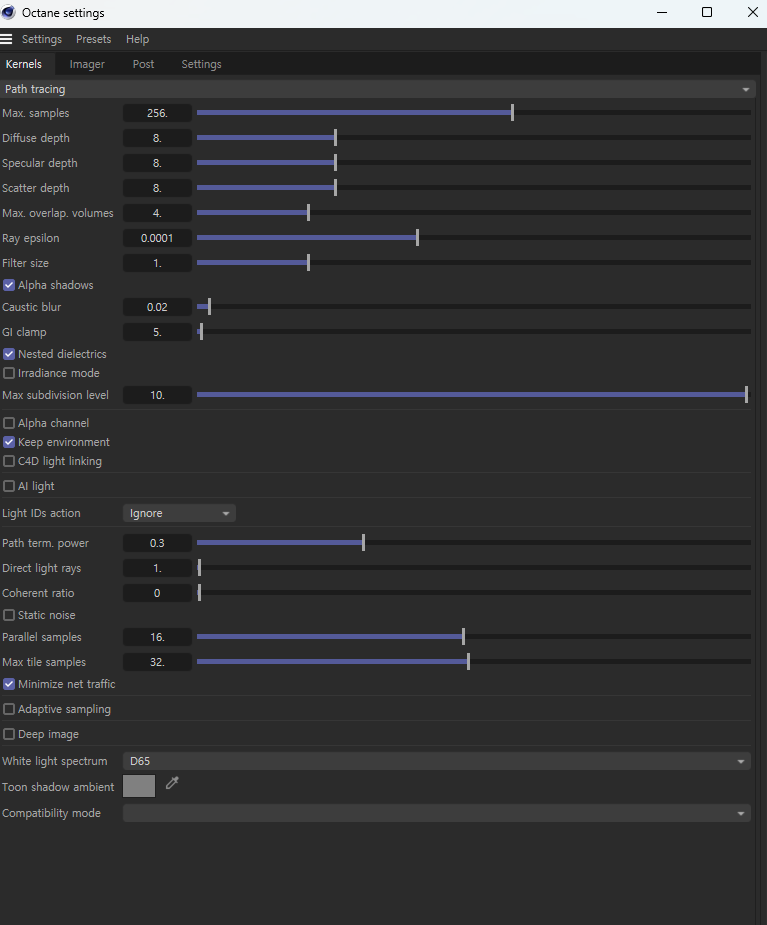Disable Nested dielectrics
The width and height of the screenshot is (767, 925).
tap(9, 354)
